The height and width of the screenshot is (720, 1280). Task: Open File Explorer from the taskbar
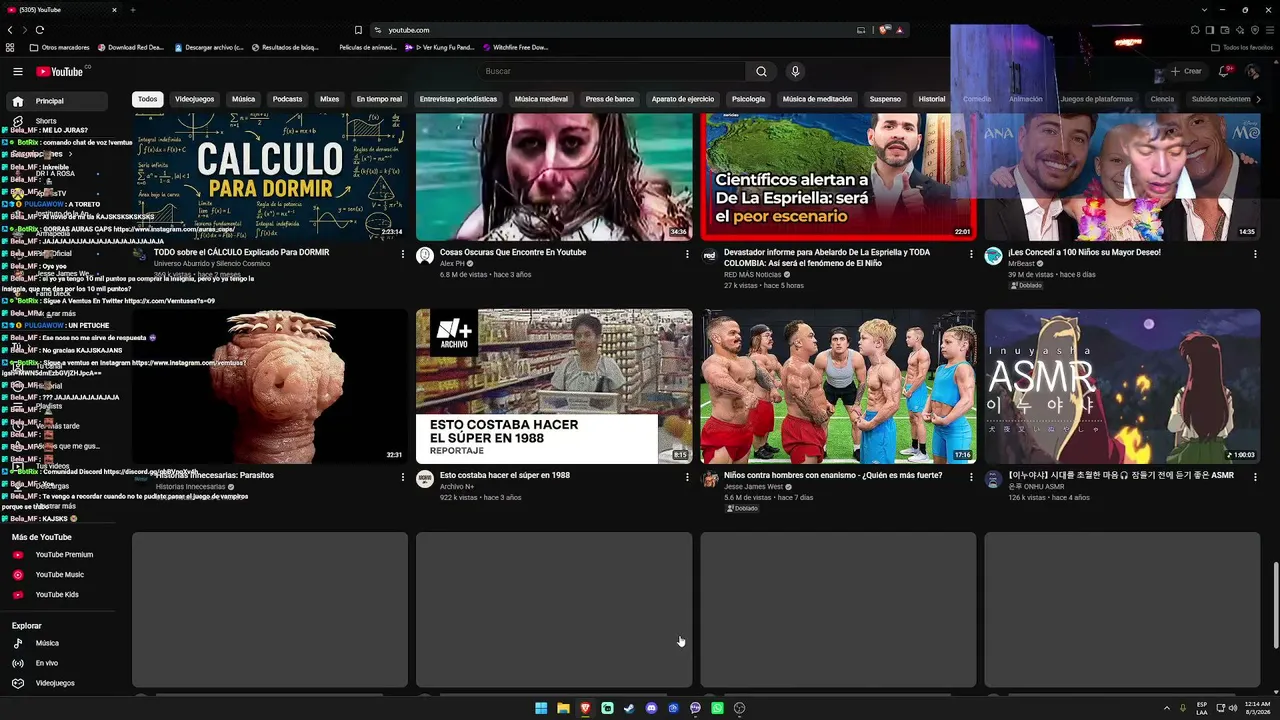point(563,708)
